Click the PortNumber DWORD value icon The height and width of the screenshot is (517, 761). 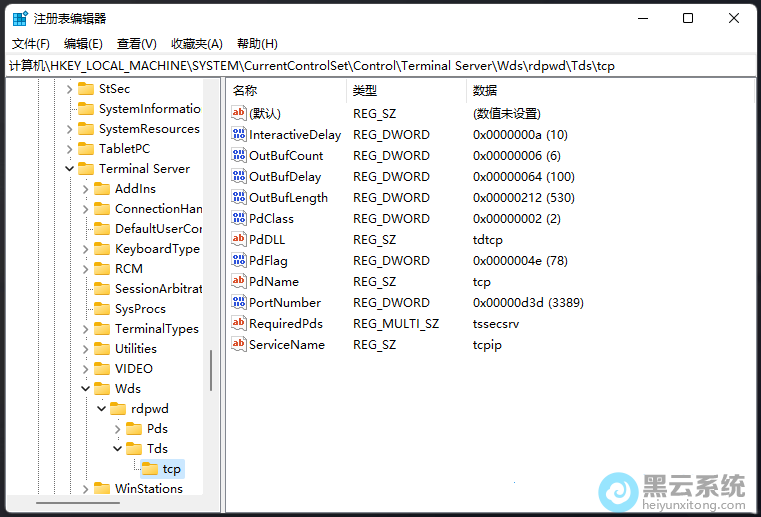click(x=238, y=302)
